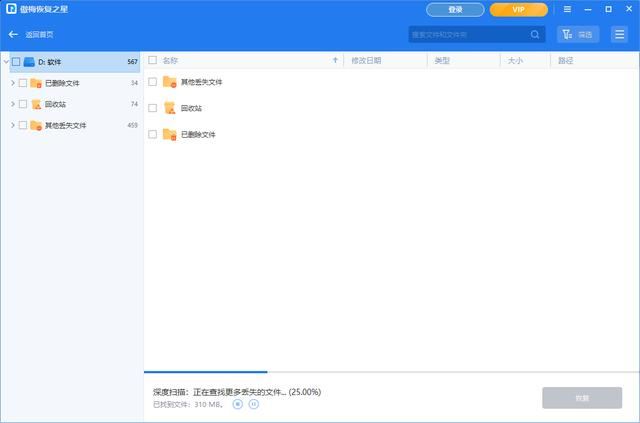This screenshot has width=640, height=423.
Task: Tick the 已删除文件 row checkbox in list
Action: pos(153,134)
